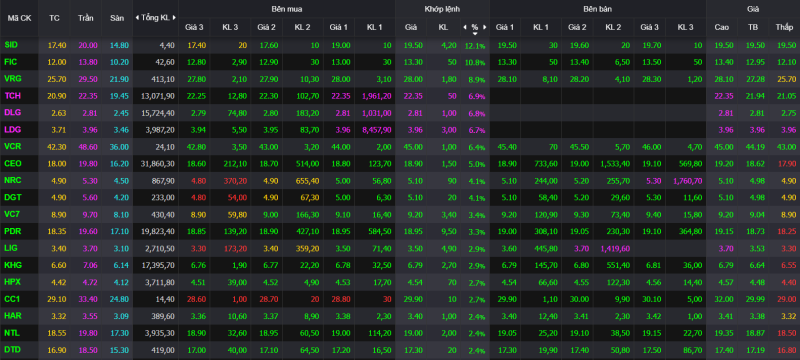The width and height of the screenshot is (800, 360).
Task: Click NTL floor price 17.30
Action: tap(119, 333)
